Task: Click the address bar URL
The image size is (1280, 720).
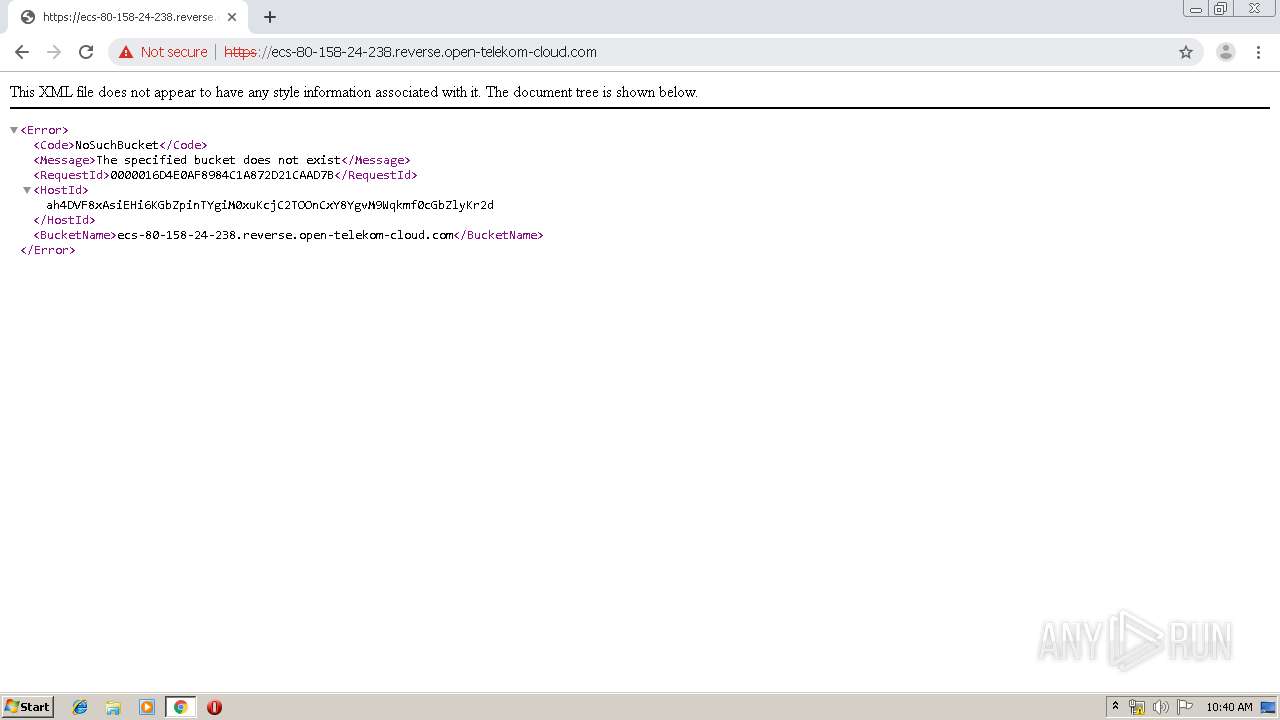Action: tap(410, 52)
